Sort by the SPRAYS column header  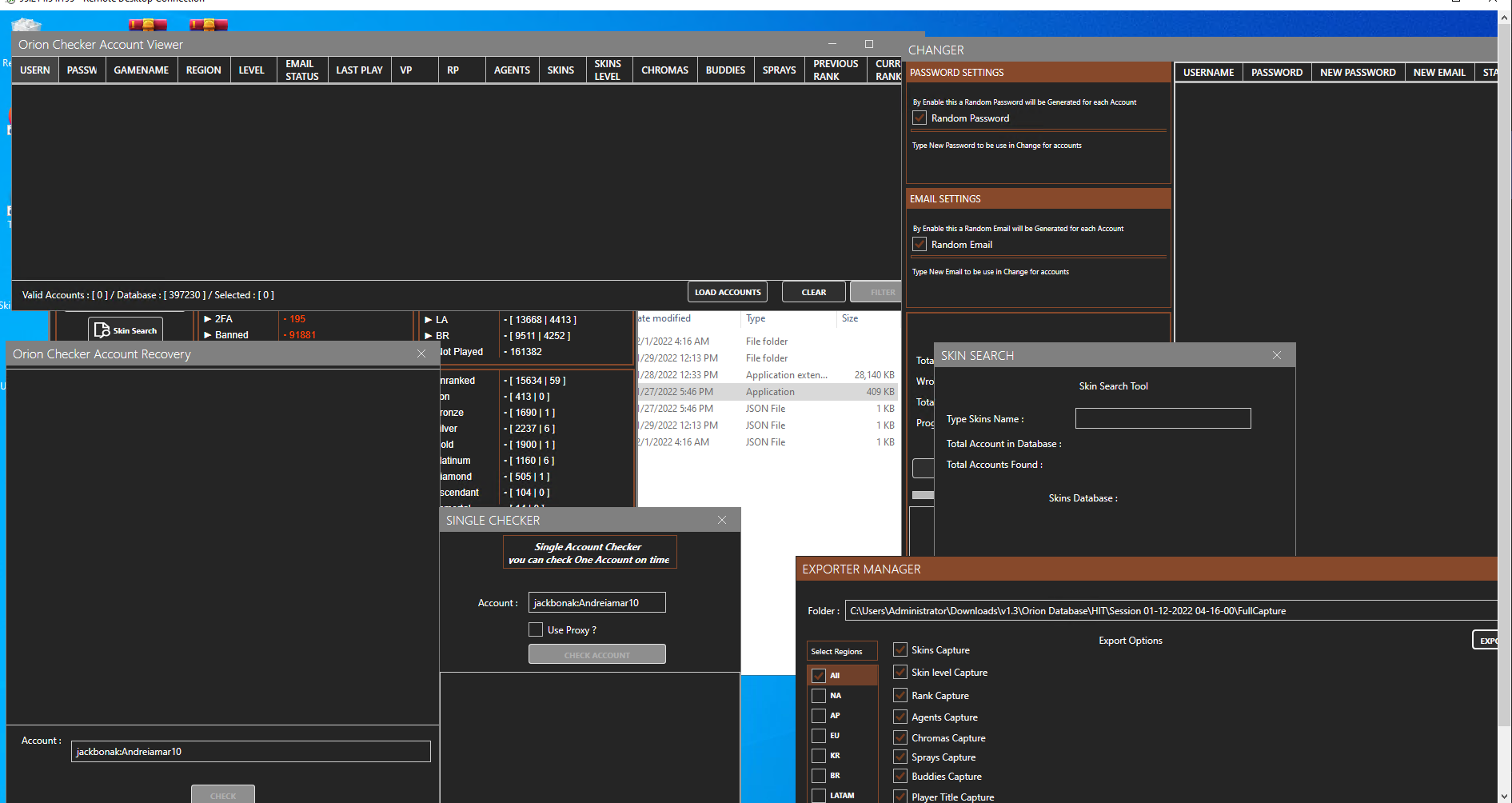pos(779,70)
